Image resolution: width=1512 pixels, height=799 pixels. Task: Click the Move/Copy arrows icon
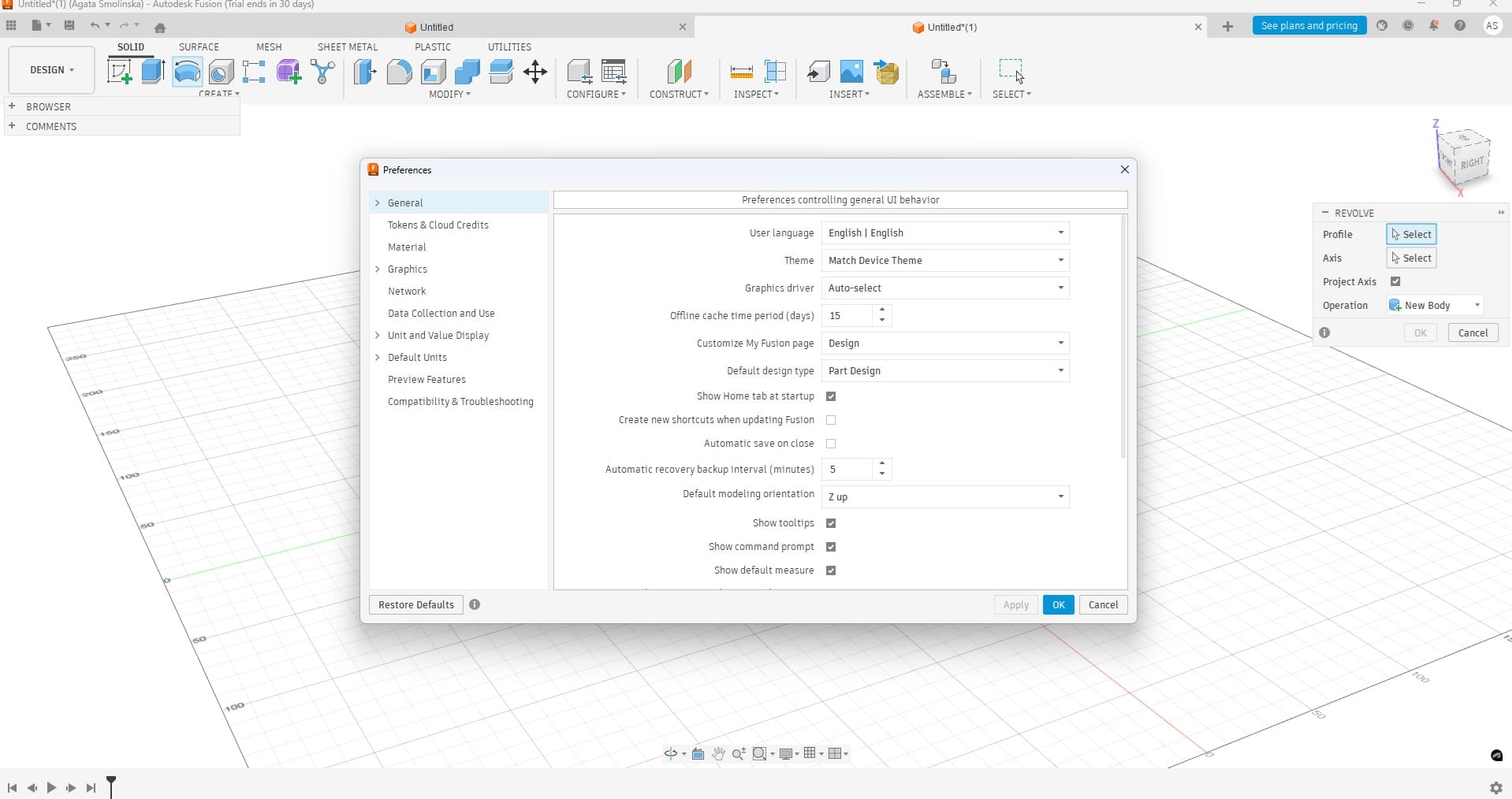(535, 72)
